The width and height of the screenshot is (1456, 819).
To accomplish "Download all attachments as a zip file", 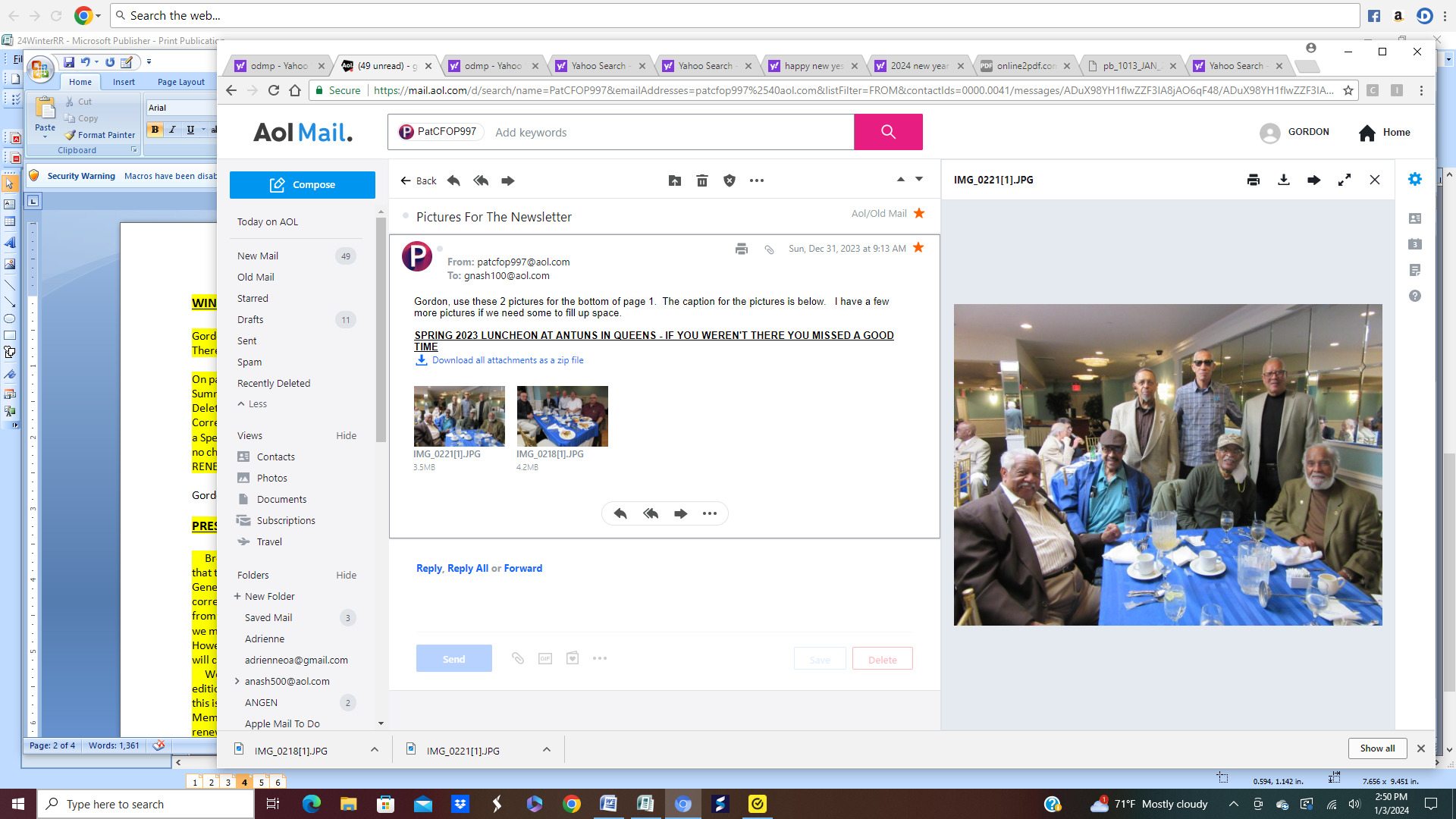I will pyautogui.click(x=507, y=360).
